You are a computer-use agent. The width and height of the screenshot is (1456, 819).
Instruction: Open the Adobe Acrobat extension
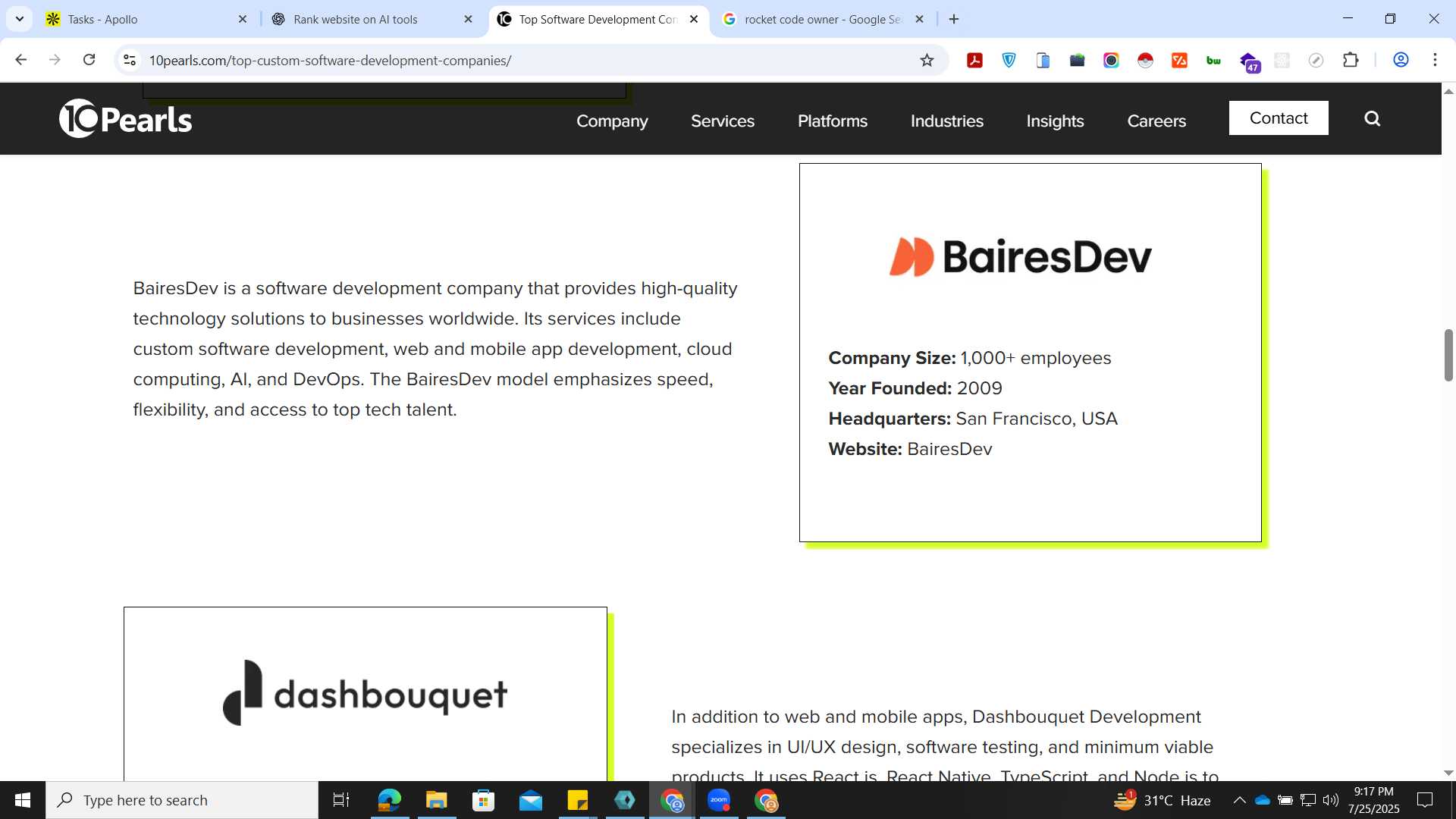(x=974, y=60)
